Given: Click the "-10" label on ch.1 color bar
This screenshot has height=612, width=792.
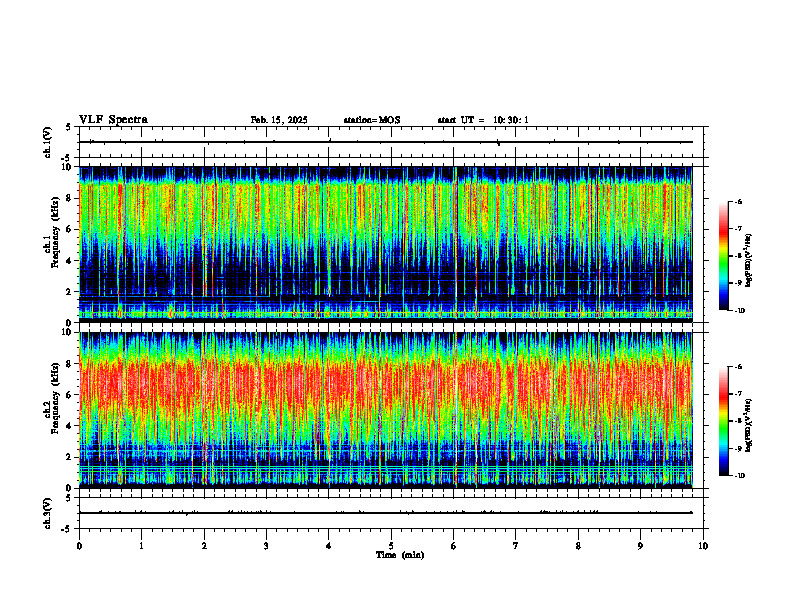Looking at the screenshot, I should (x=740, y=311).
